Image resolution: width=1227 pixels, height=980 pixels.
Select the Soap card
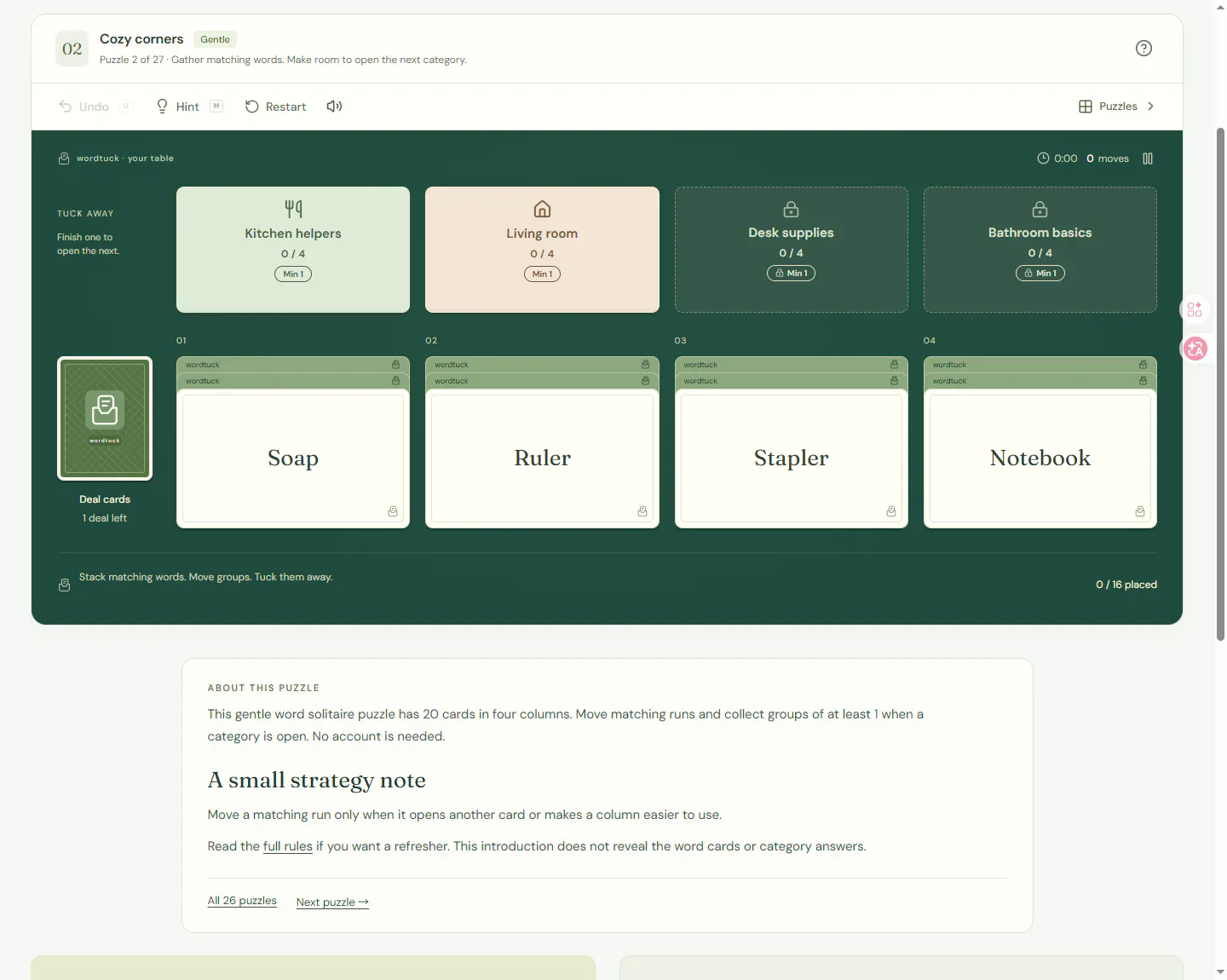pos(293,458)
